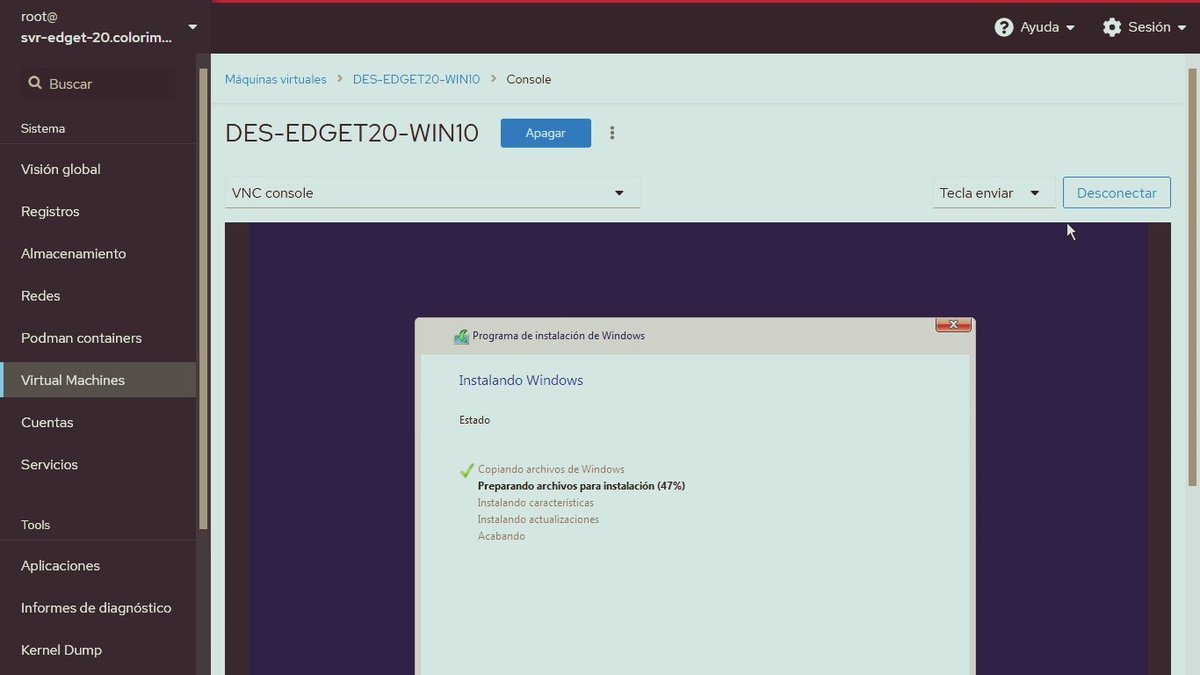Click the Desconectar button

click(x=1116, y=193)
